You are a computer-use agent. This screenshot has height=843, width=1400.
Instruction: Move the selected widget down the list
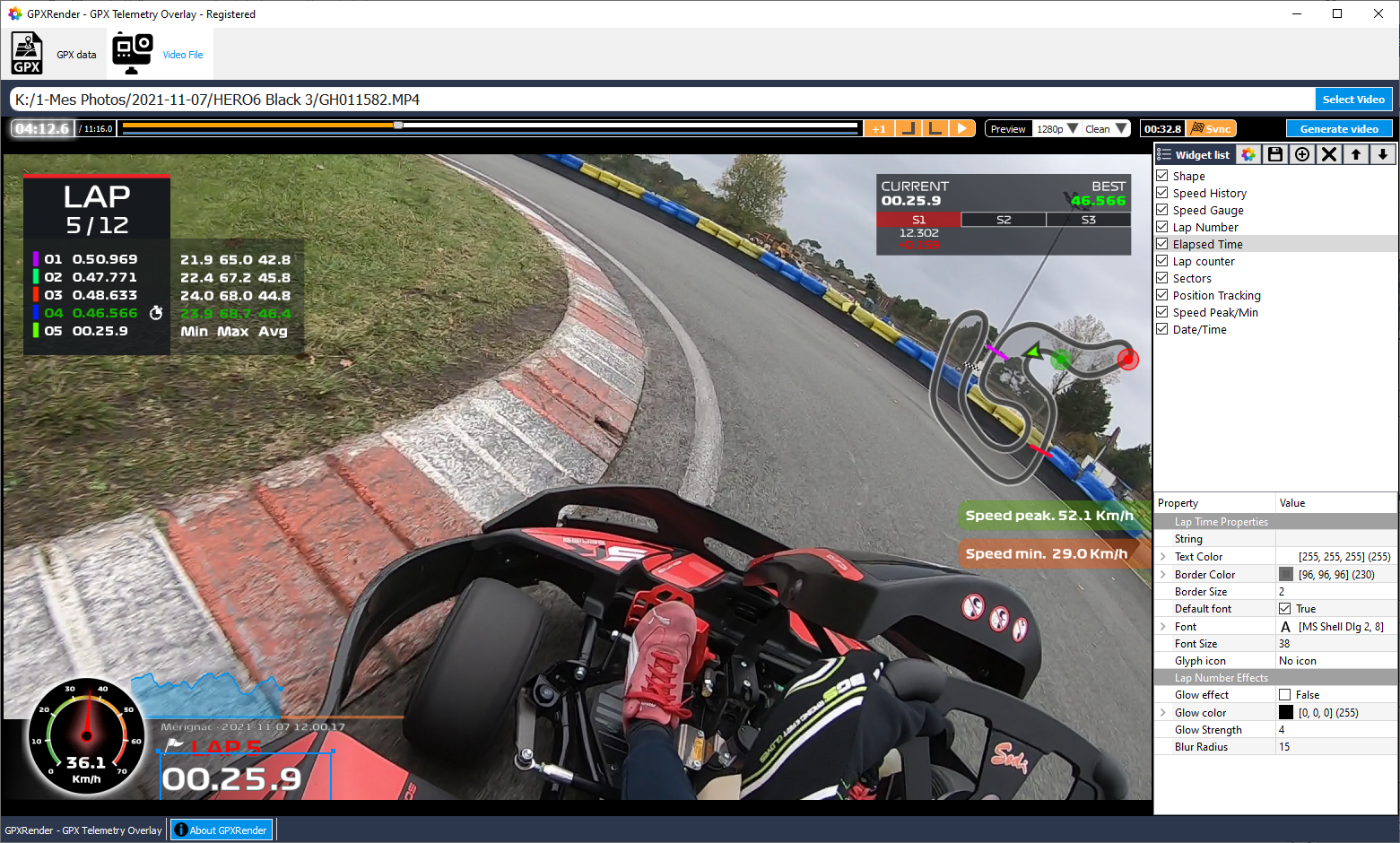pyautogui.click(x=1382, y=154)
